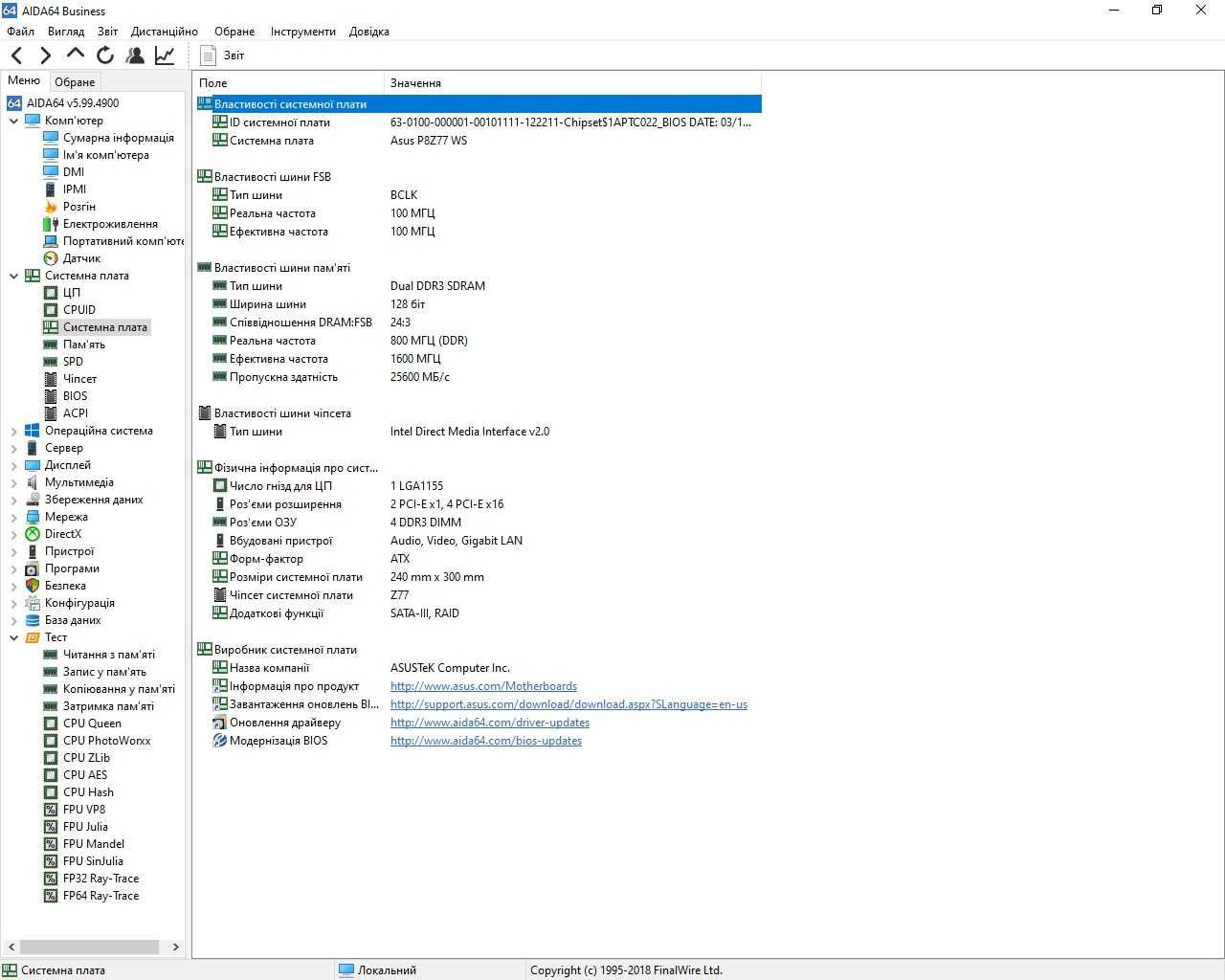Select the Чіпсет системної плати row

pyautogui.click(x=479, y=594)
